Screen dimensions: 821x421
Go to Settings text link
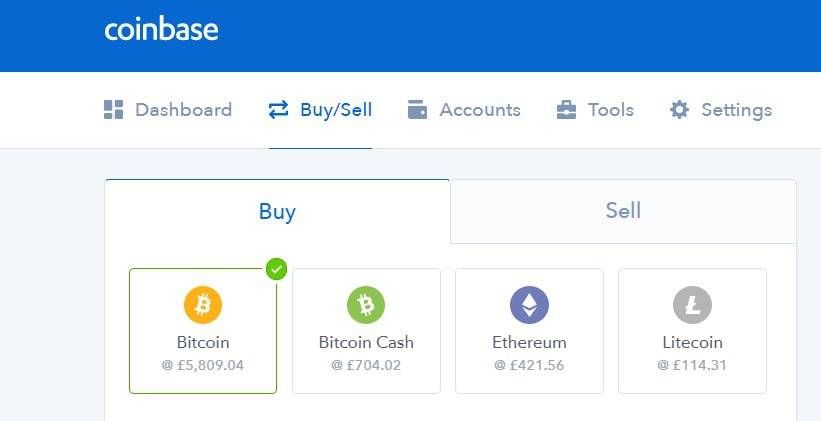[737, 110]
